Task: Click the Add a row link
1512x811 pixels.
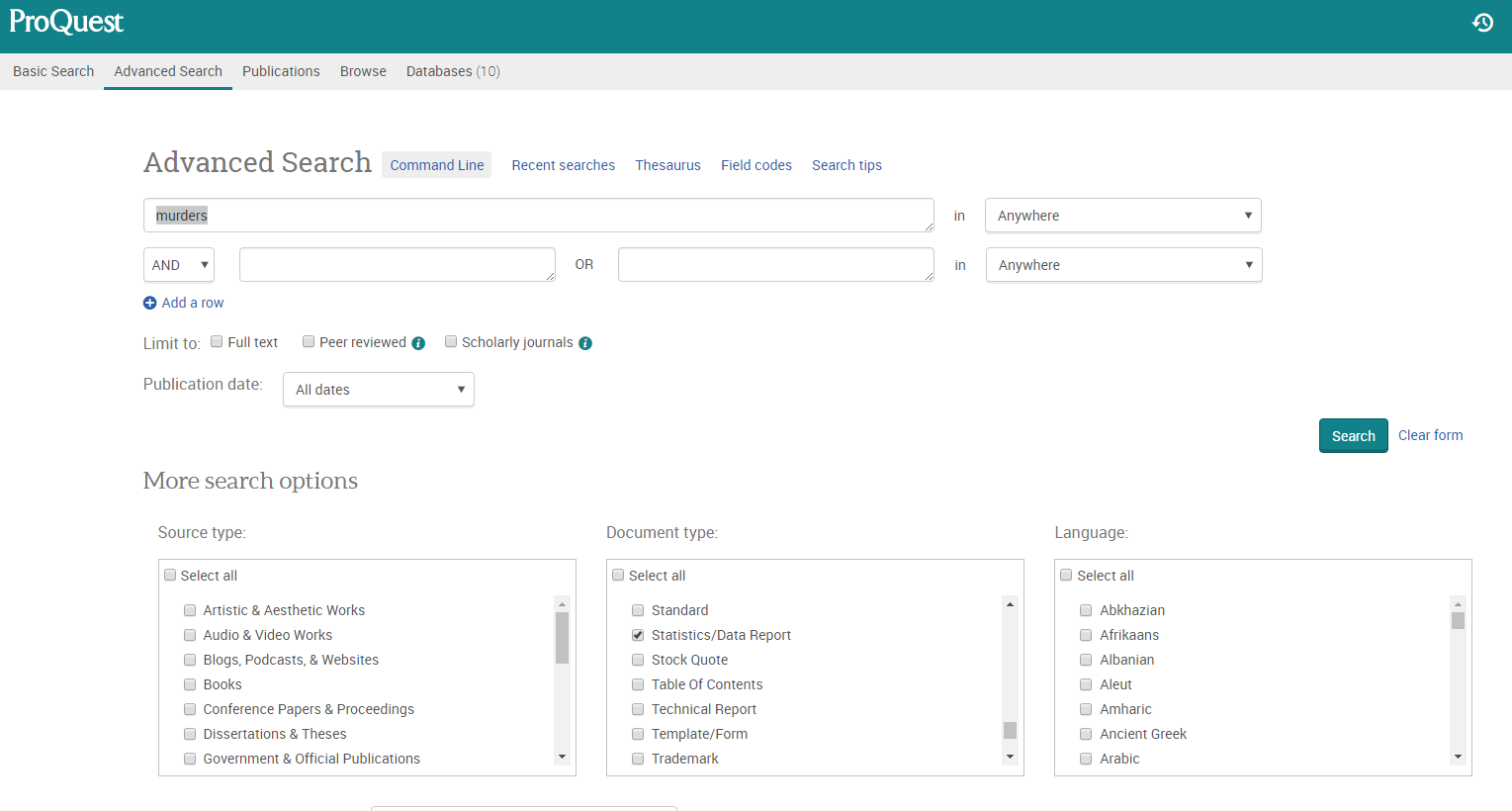Action: pos(193,303)
